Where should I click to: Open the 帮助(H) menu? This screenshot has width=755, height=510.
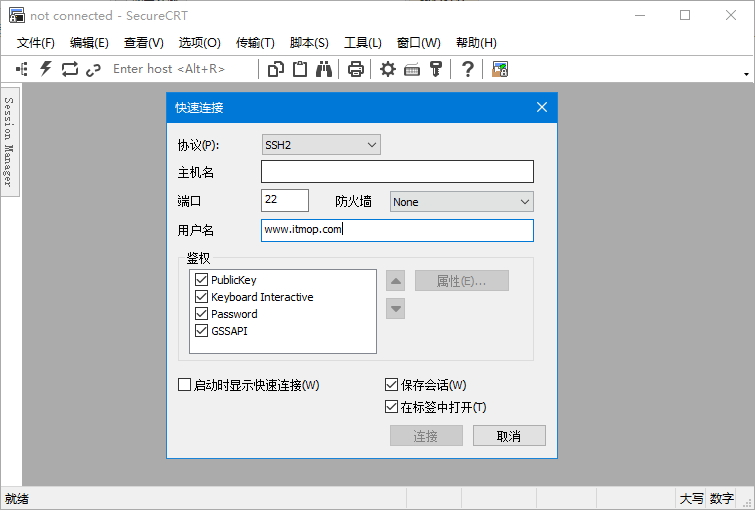[x=476, y=43]
